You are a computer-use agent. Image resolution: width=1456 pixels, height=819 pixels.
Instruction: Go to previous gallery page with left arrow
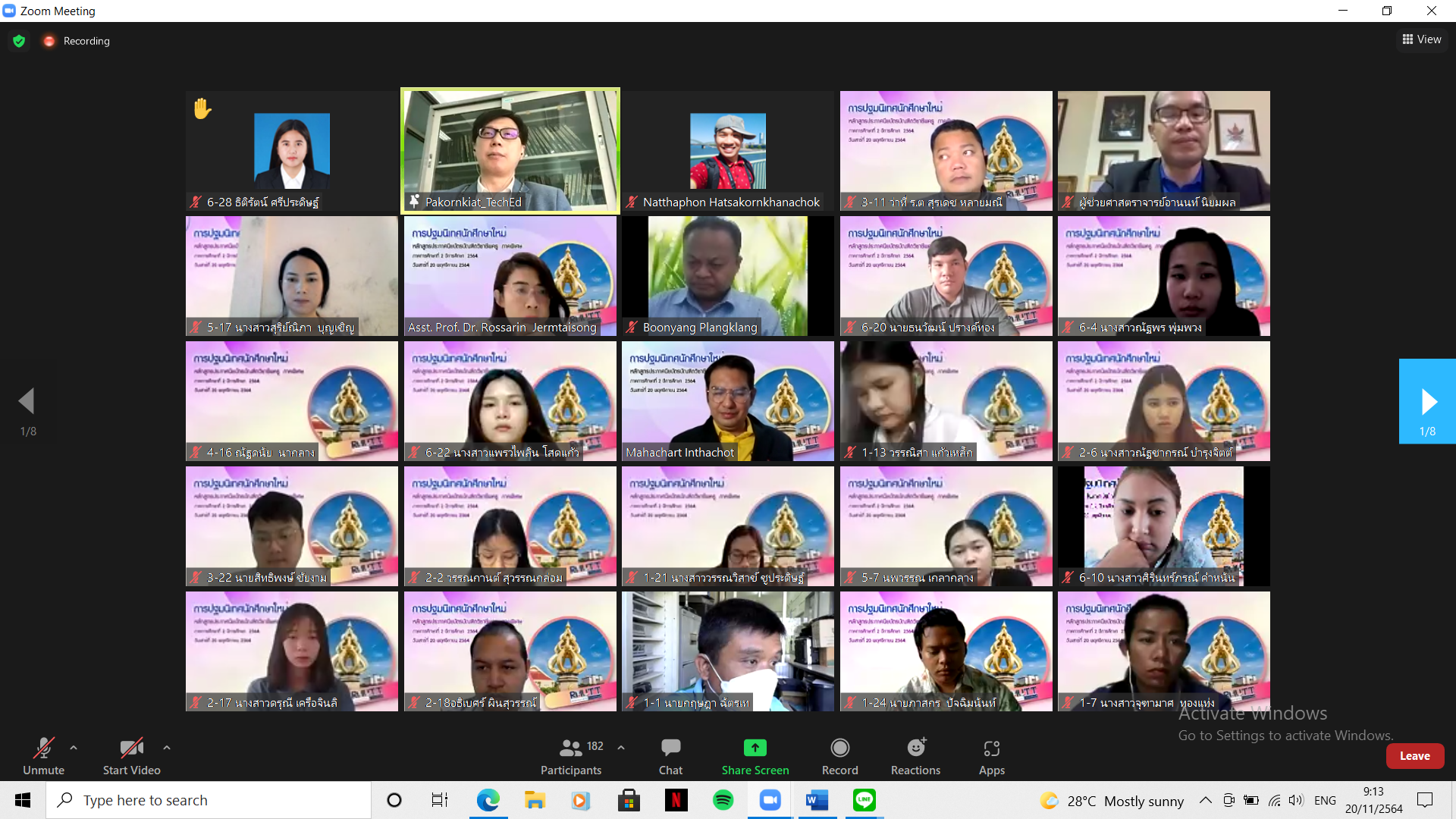[27, 401]
